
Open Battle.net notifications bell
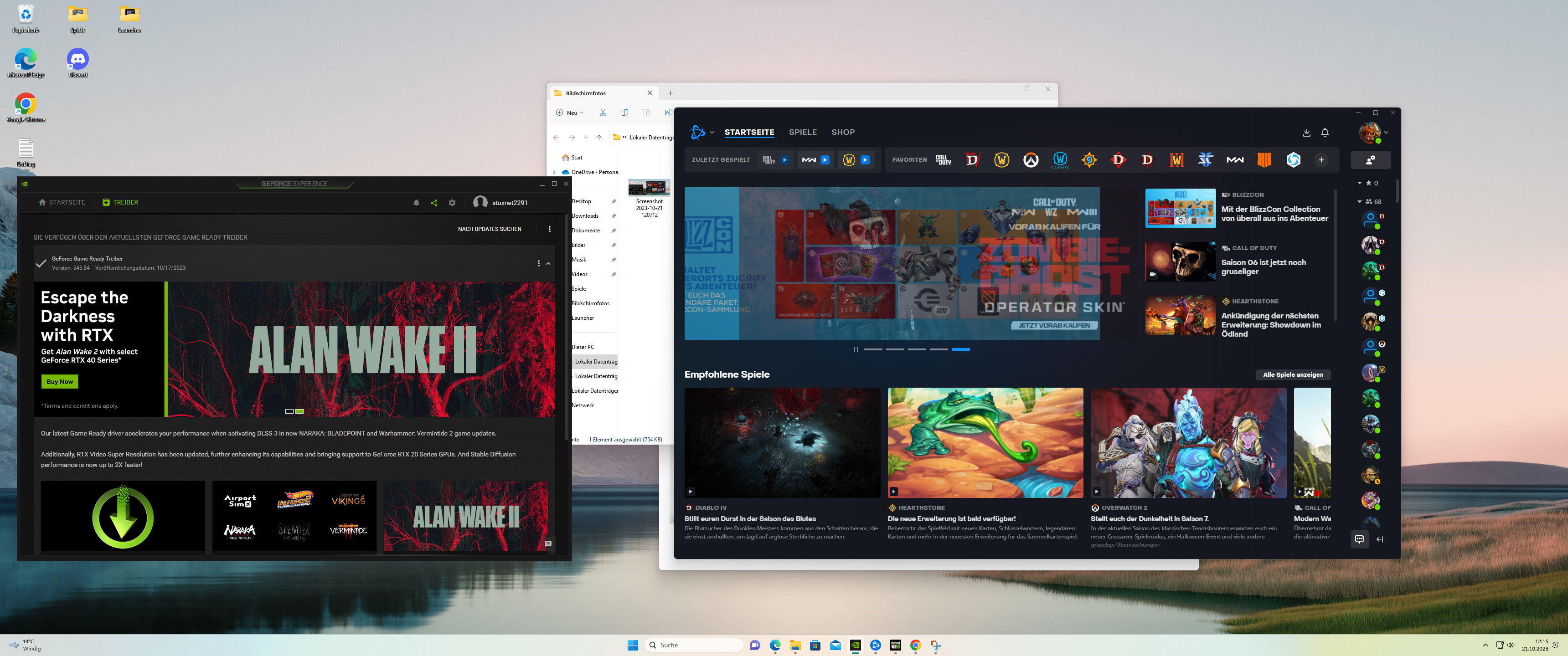pos(1325,133)
